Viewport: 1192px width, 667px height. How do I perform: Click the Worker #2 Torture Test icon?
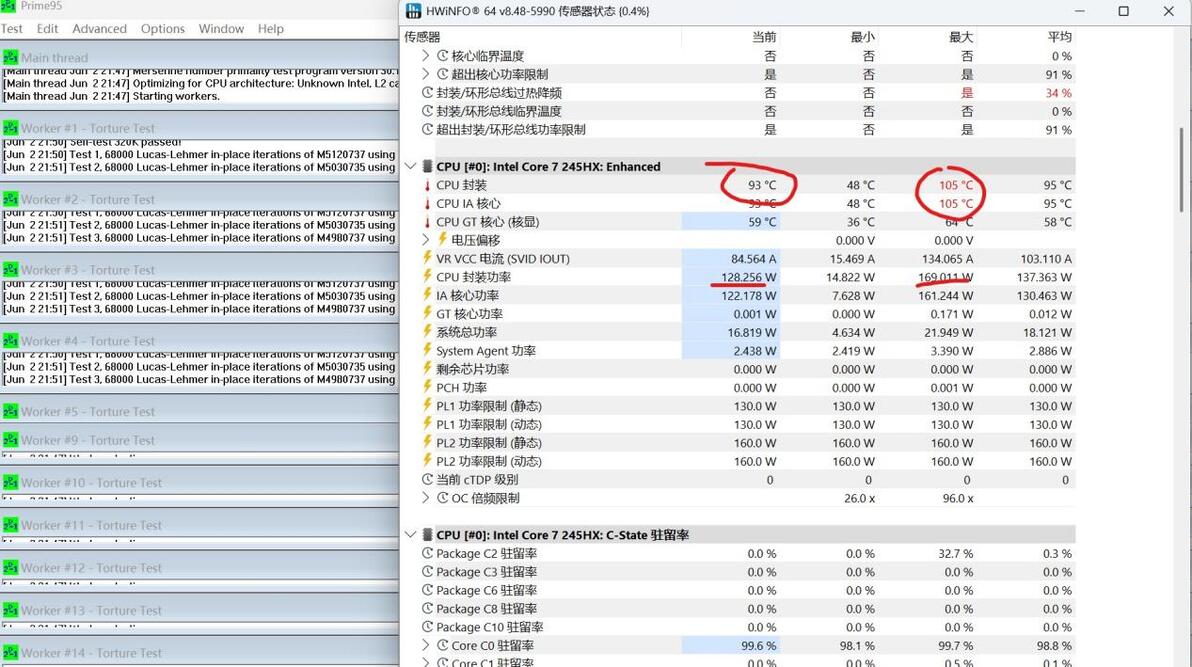[x=10, y=199]
